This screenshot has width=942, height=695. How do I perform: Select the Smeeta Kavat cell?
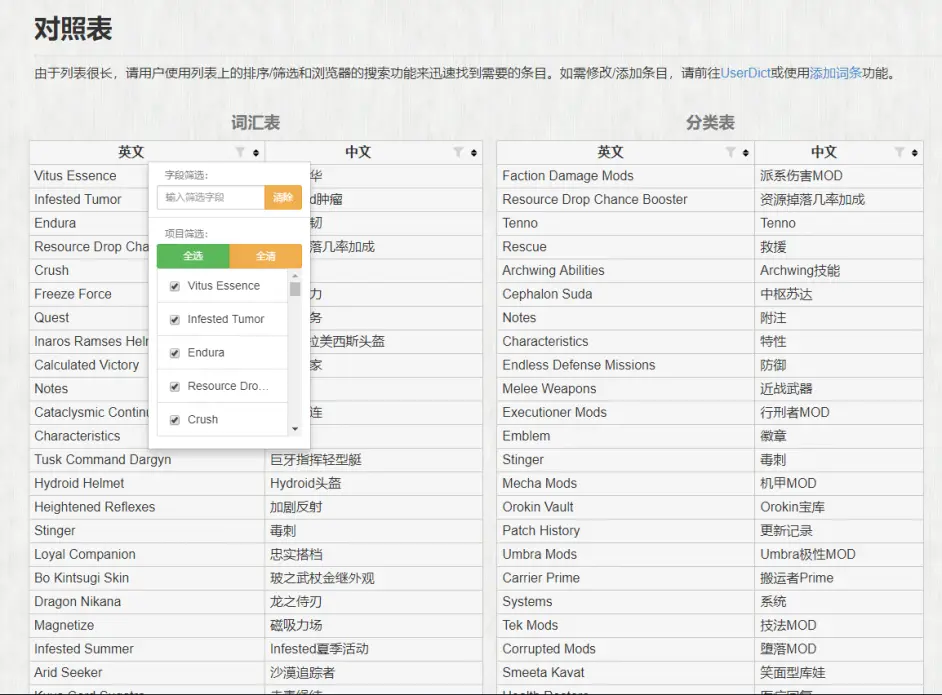(625, 673)
